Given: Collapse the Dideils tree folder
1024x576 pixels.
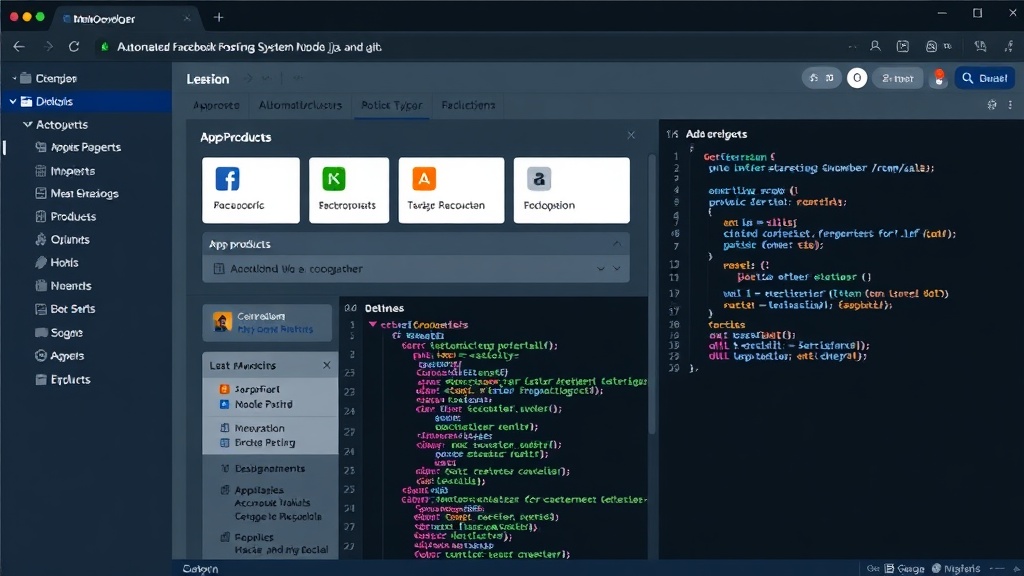Looking at the screenshot, I should pos(13,101).
